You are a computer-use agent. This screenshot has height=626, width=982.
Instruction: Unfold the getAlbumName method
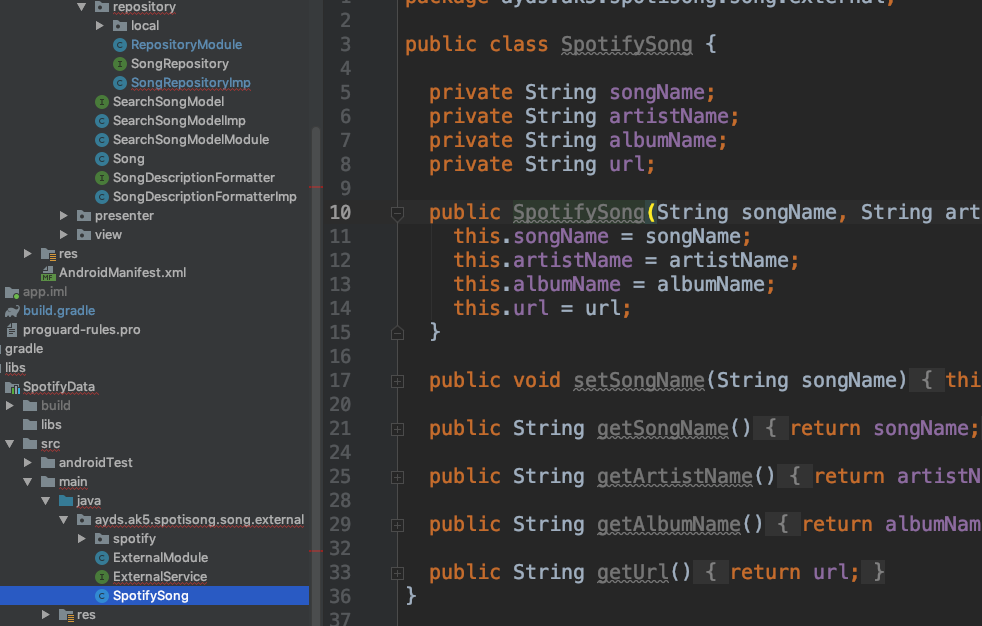click(x=397, y=525)
